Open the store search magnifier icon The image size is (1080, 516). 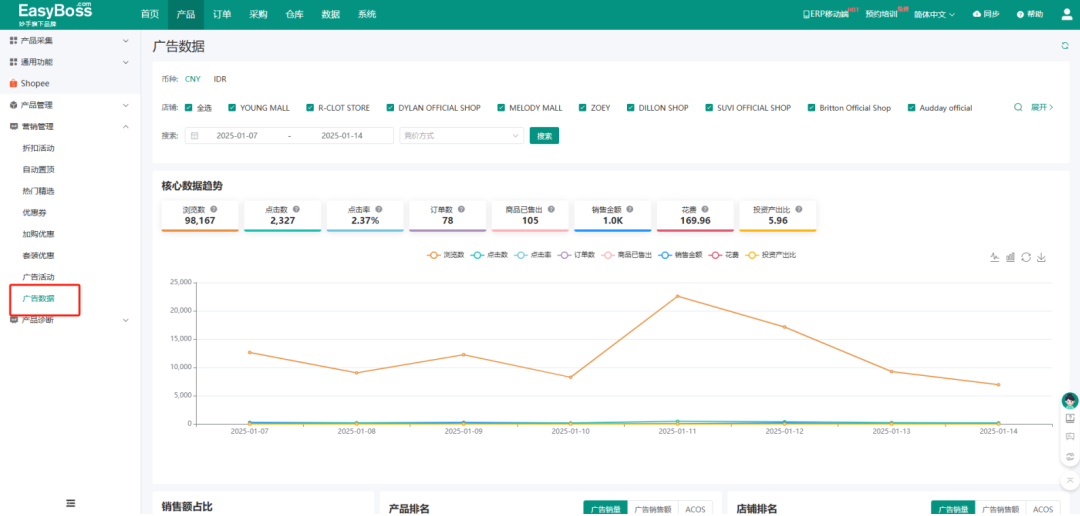click(1018, 107)
